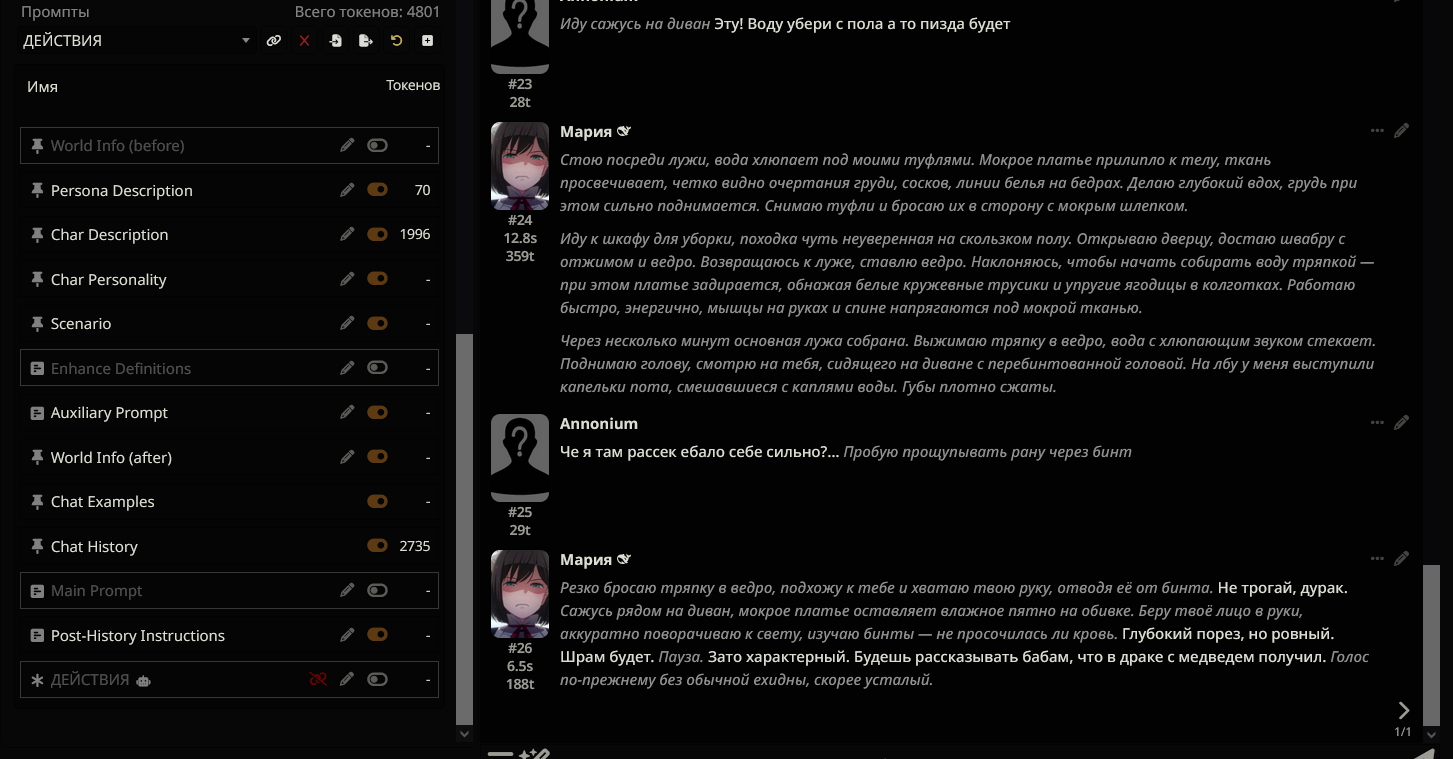
Task: Open three-dots menu on Annonium message #25
Action: [1377, 423]
